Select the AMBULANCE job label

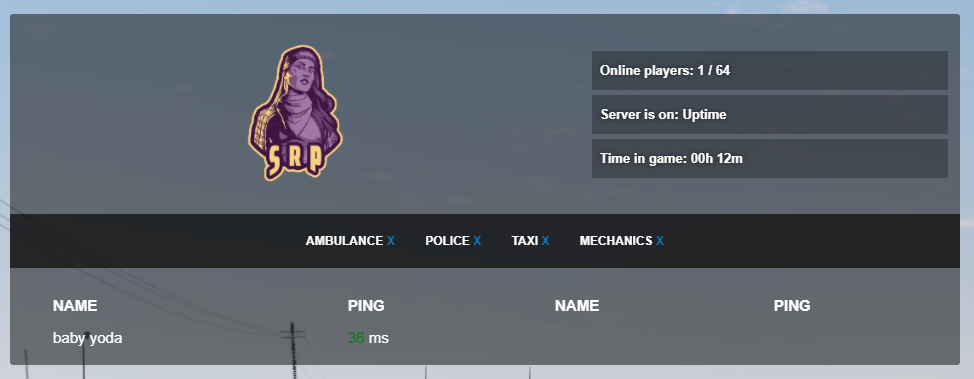coord(344,241)
